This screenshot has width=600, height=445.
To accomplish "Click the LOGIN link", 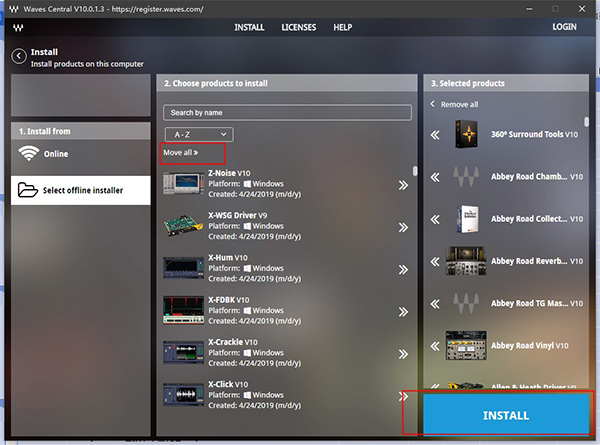I will [x=564, y=27].
